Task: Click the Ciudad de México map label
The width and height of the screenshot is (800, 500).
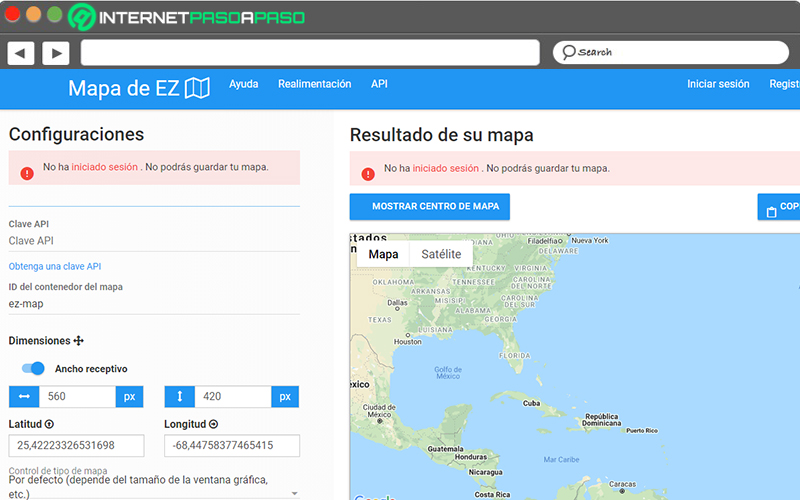Action: [x=379, y=411]
